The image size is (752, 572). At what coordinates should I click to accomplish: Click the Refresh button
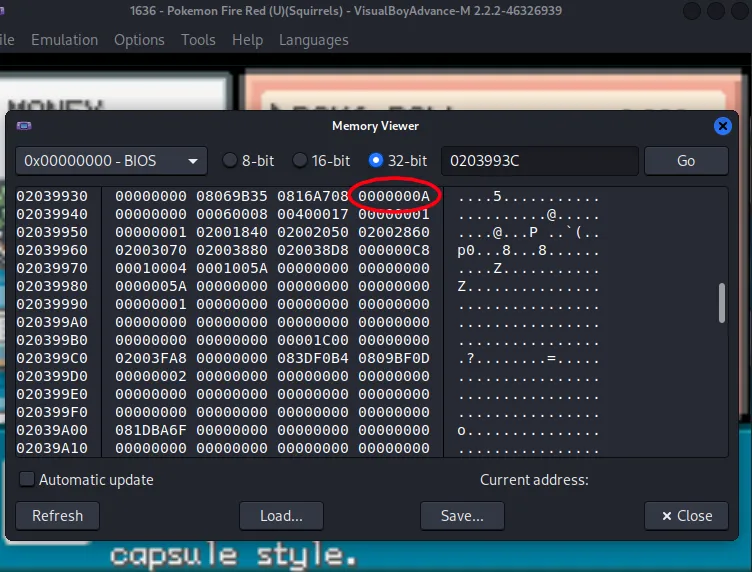(58, 516)
